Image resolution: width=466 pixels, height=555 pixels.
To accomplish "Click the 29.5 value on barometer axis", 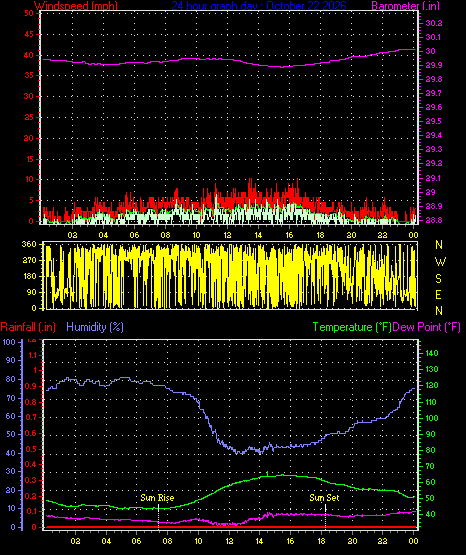I will (x=434, y=121).
